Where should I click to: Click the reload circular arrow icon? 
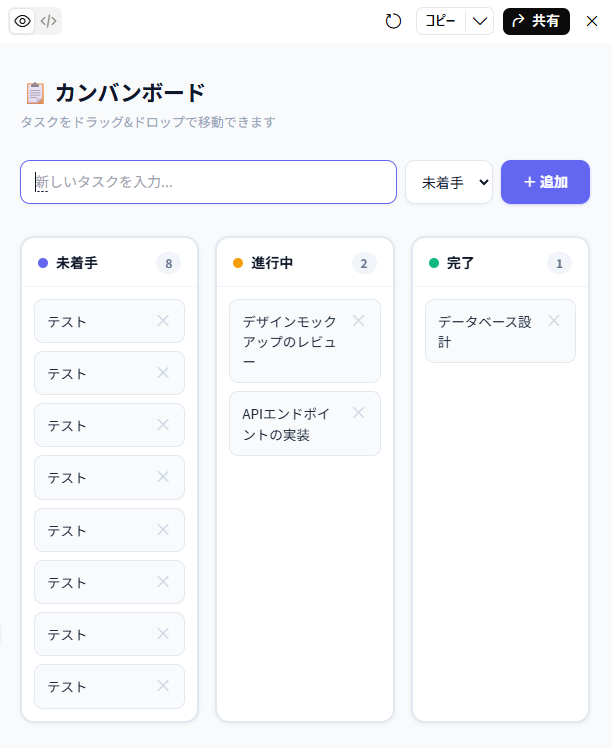tap(393, 21)
